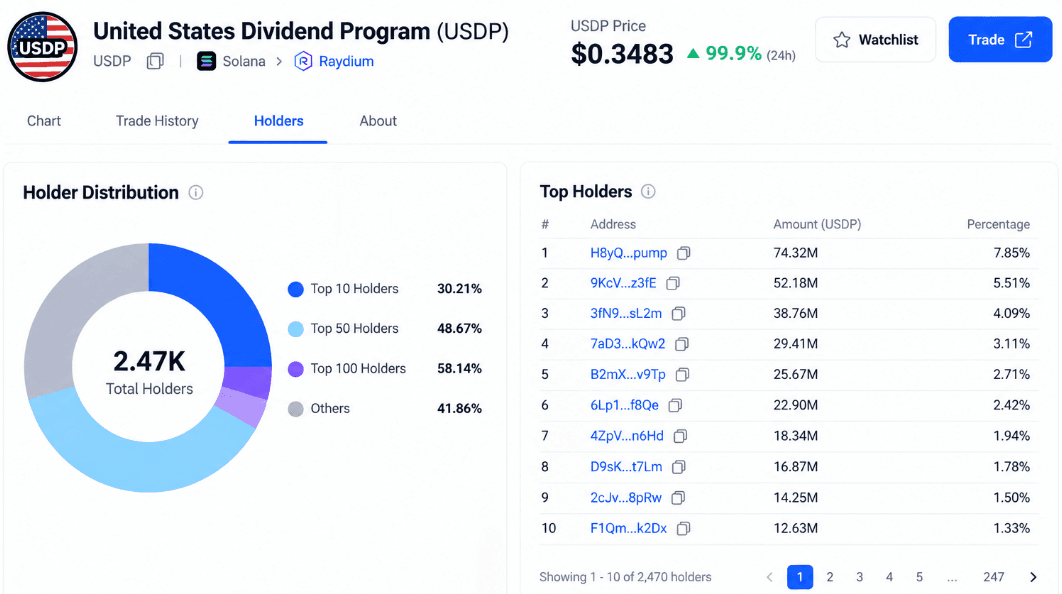
Task: Click the USDP flag token logo
Action: click(x=42, y=46)
